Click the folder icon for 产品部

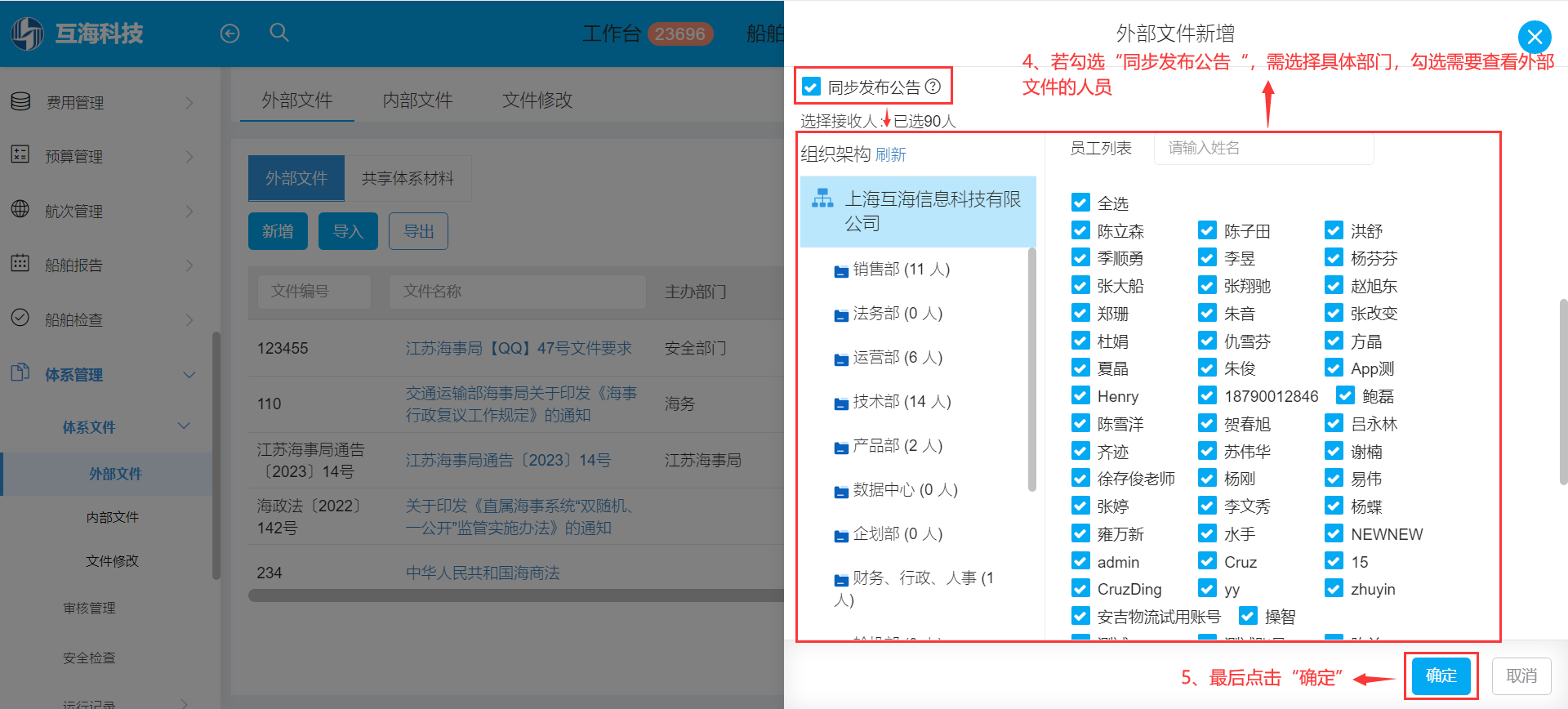841,448
